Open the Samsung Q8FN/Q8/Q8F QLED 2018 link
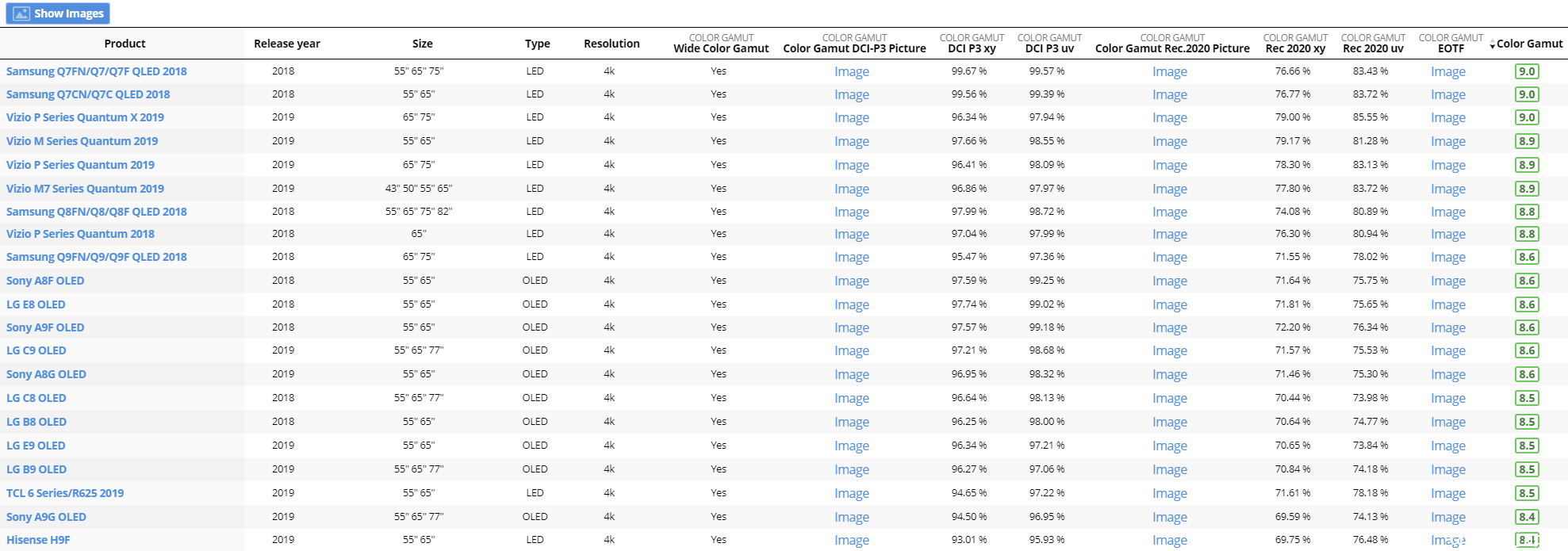Screen dimensions: 1568x551 (x=97, y=212)
